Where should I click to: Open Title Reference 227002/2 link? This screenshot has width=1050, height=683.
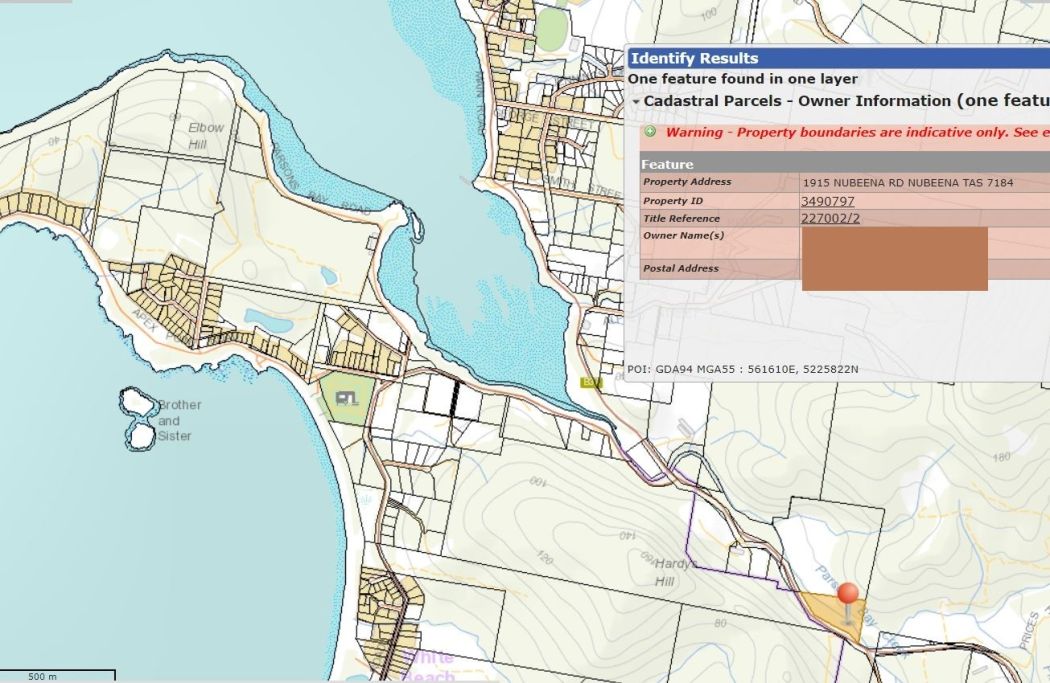[x=830, y=219]
